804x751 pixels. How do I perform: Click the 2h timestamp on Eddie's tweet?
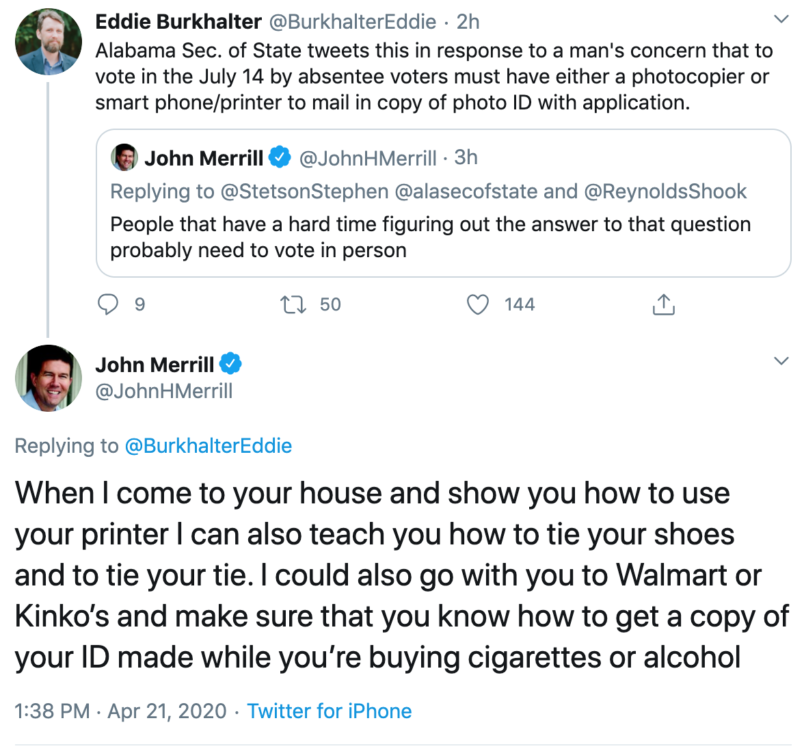468,20
